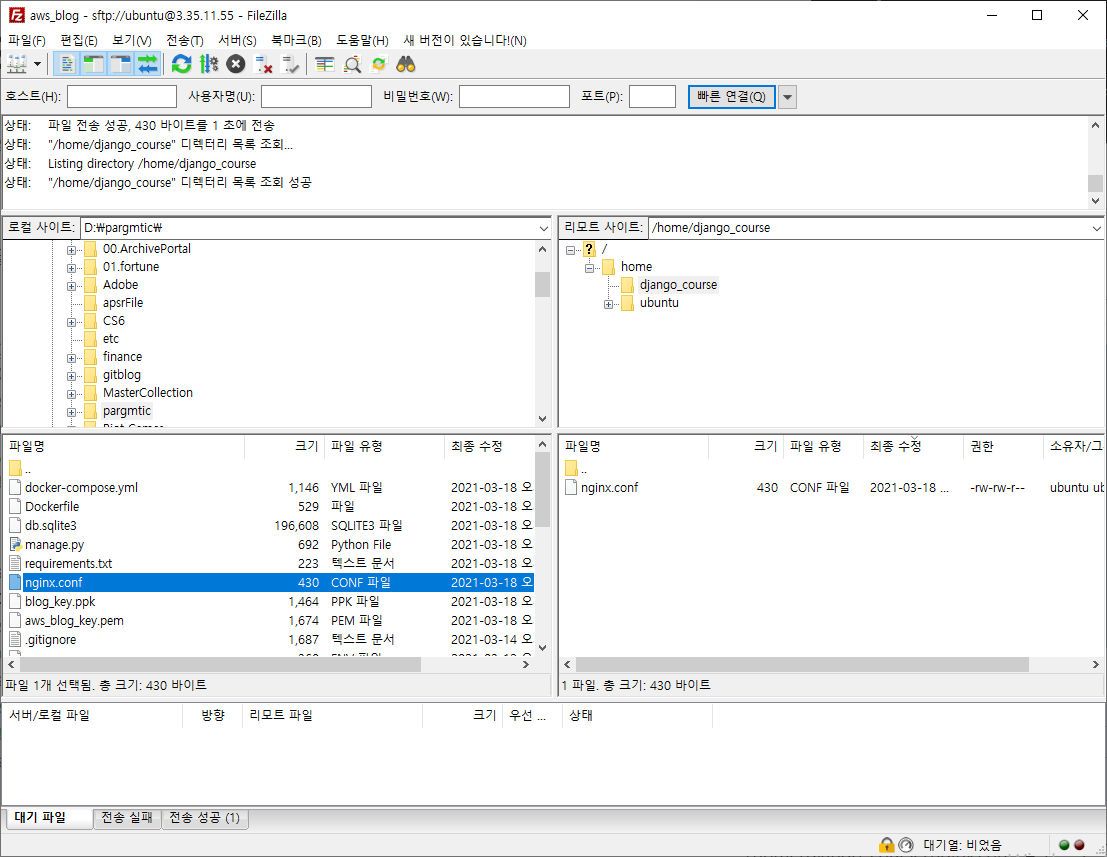The width and height of the screenshot is (1107, 857).
Task: Click the disconnect from server icon
Action: tap(264, 65)
